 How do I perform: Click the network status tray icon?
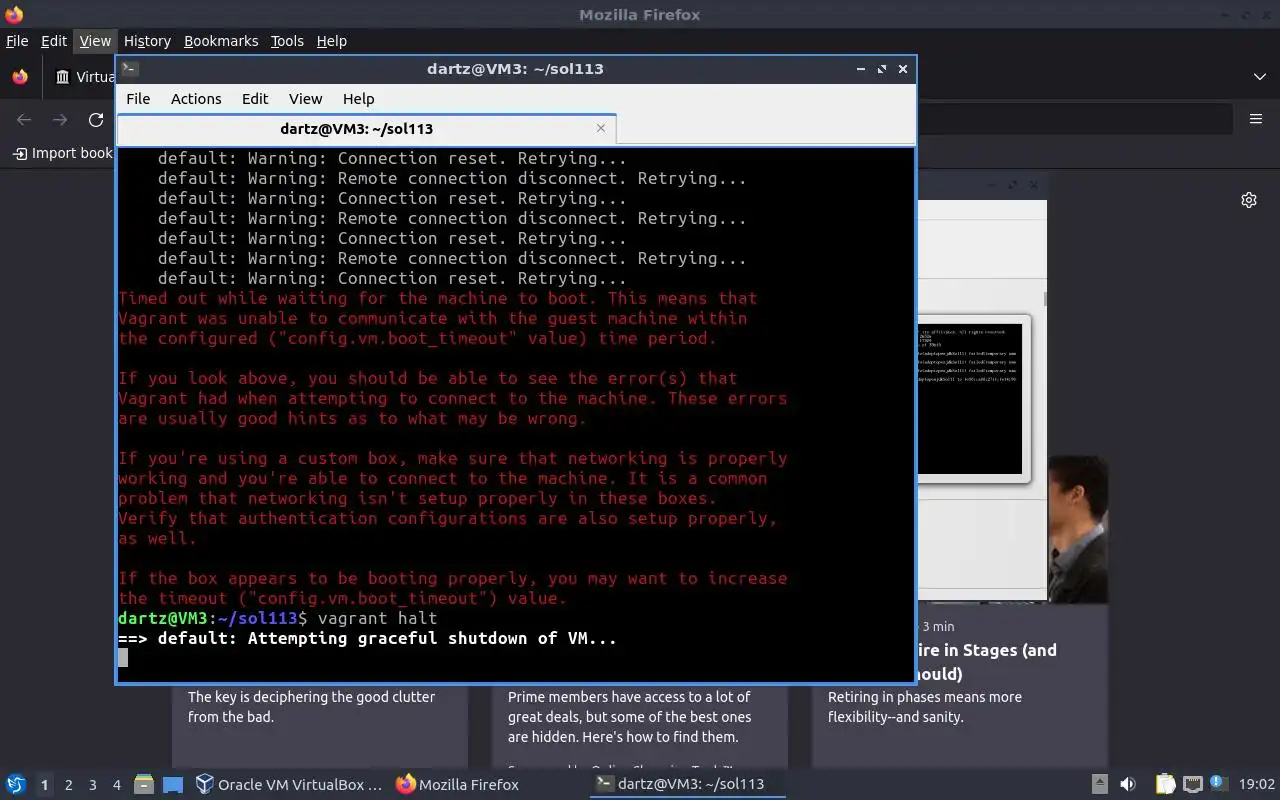(x=1192, y=785)
